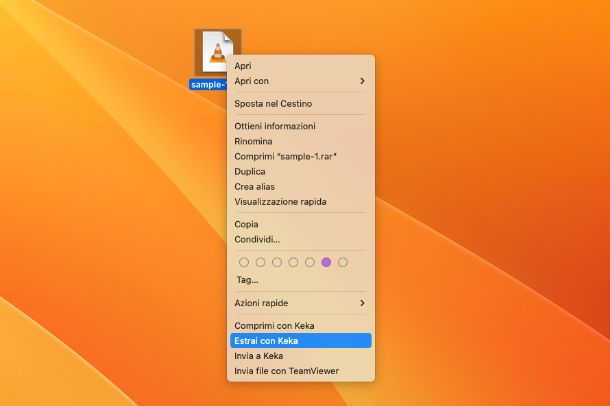Choose Invia a Keka

click(301, 356)
